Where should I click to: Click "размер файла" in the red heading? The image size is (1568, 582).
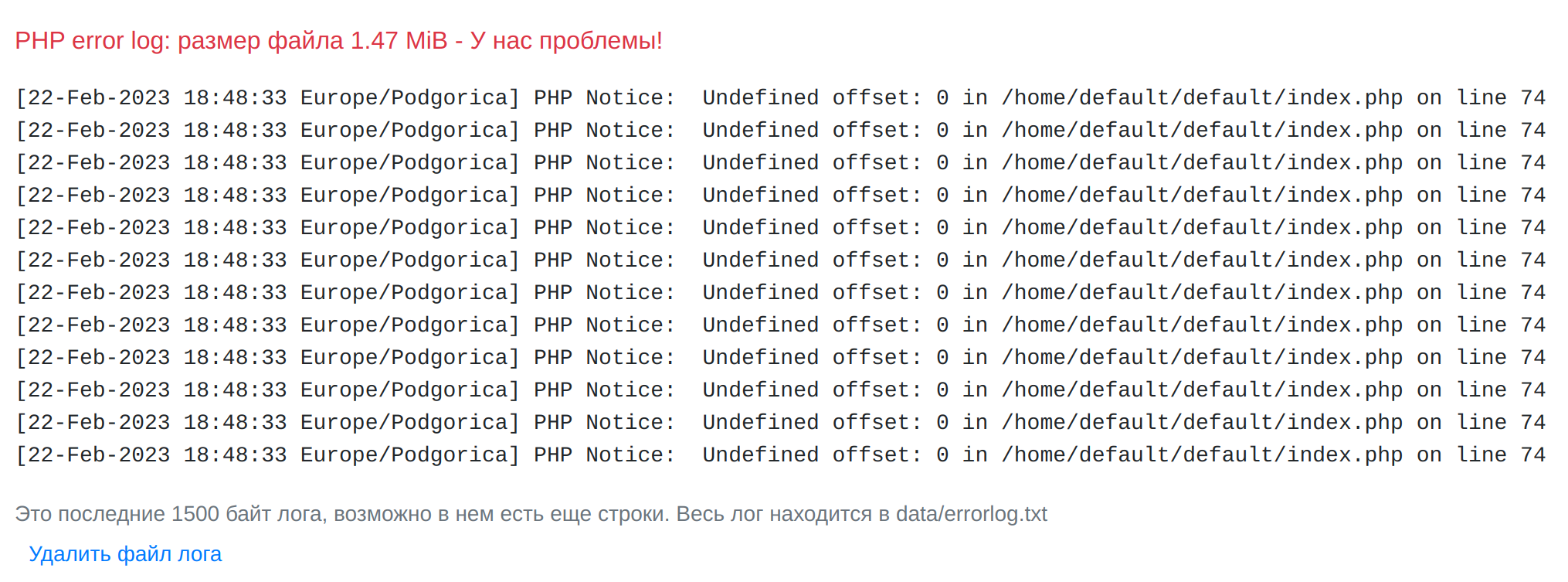260,41
